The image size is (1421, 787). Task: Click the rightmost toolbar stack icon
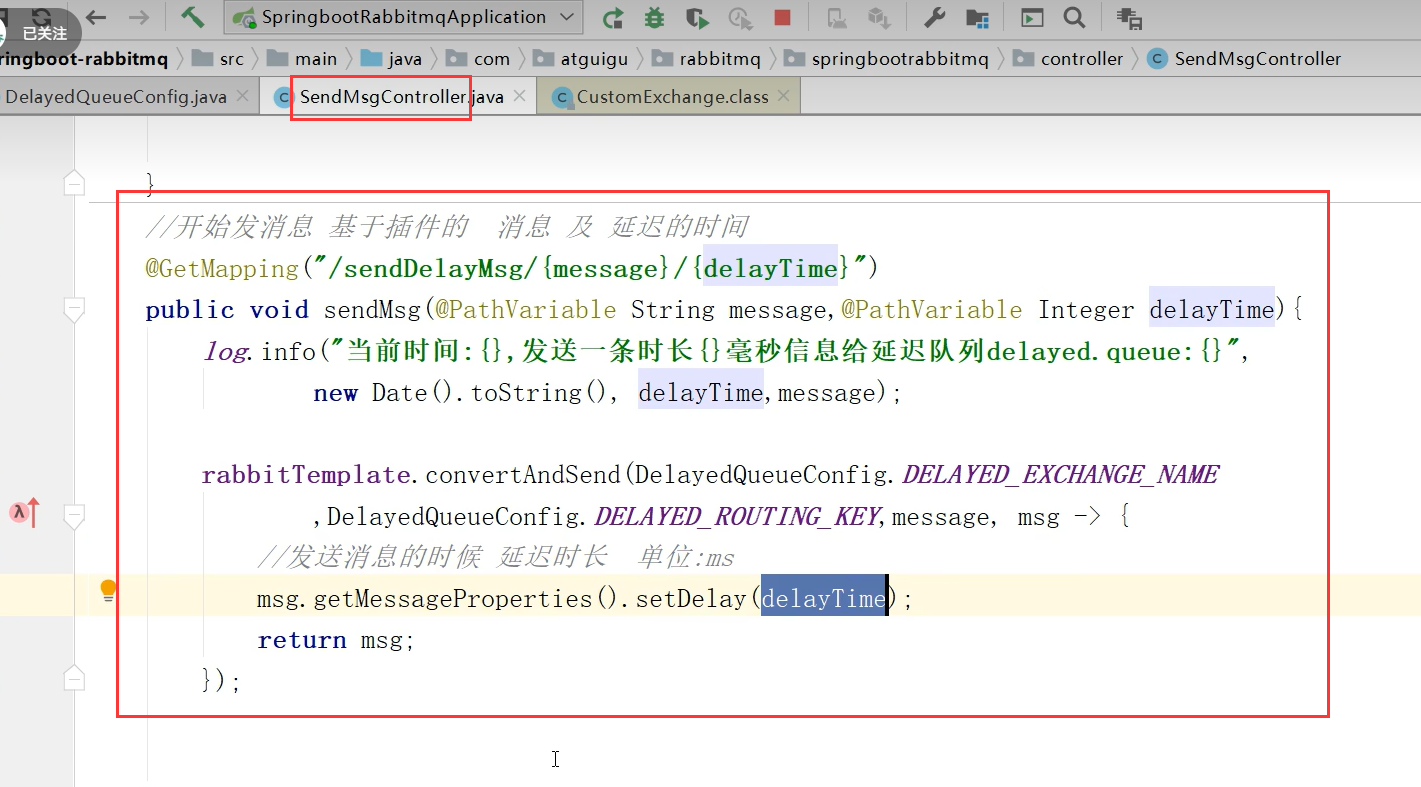click(1129, 17)
